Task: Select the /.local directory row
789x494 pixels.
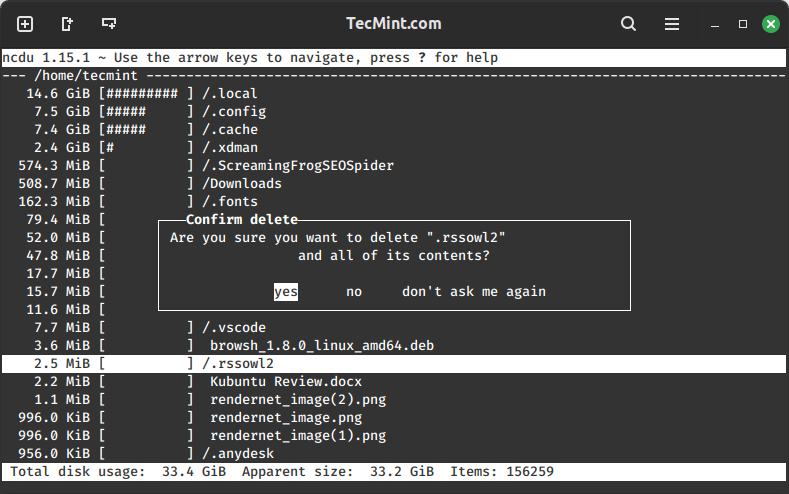Action: click(230, 94)
